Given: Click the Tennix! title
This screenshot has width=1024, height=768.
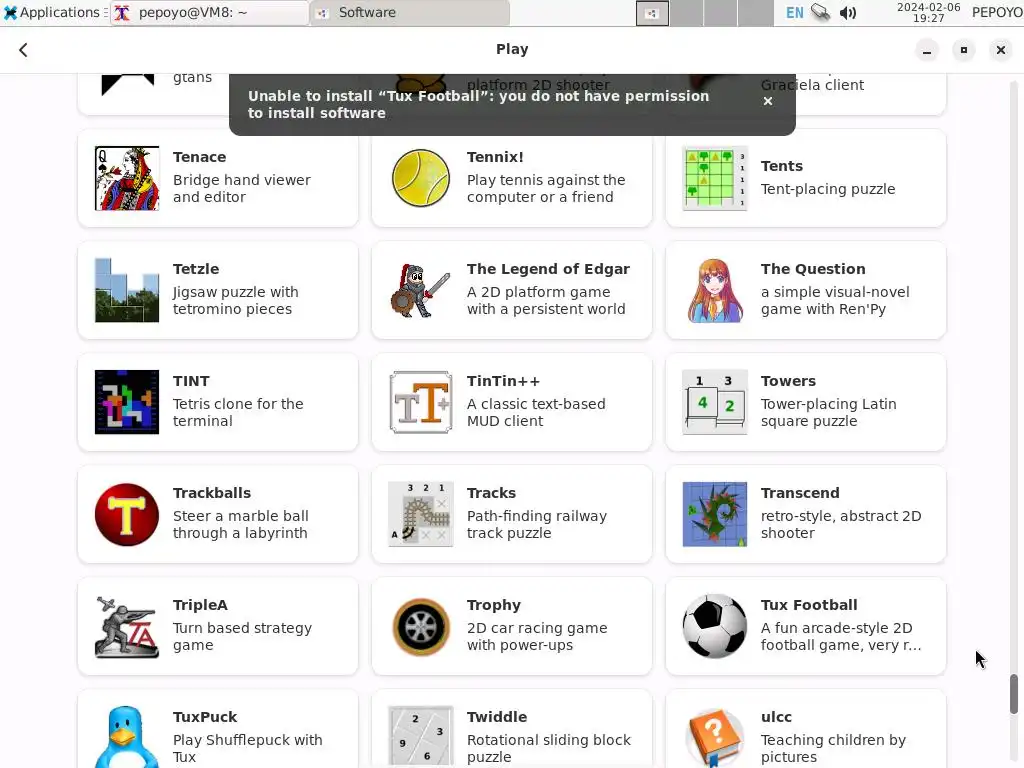Looking at the screenshot, I should pos(494,157).
